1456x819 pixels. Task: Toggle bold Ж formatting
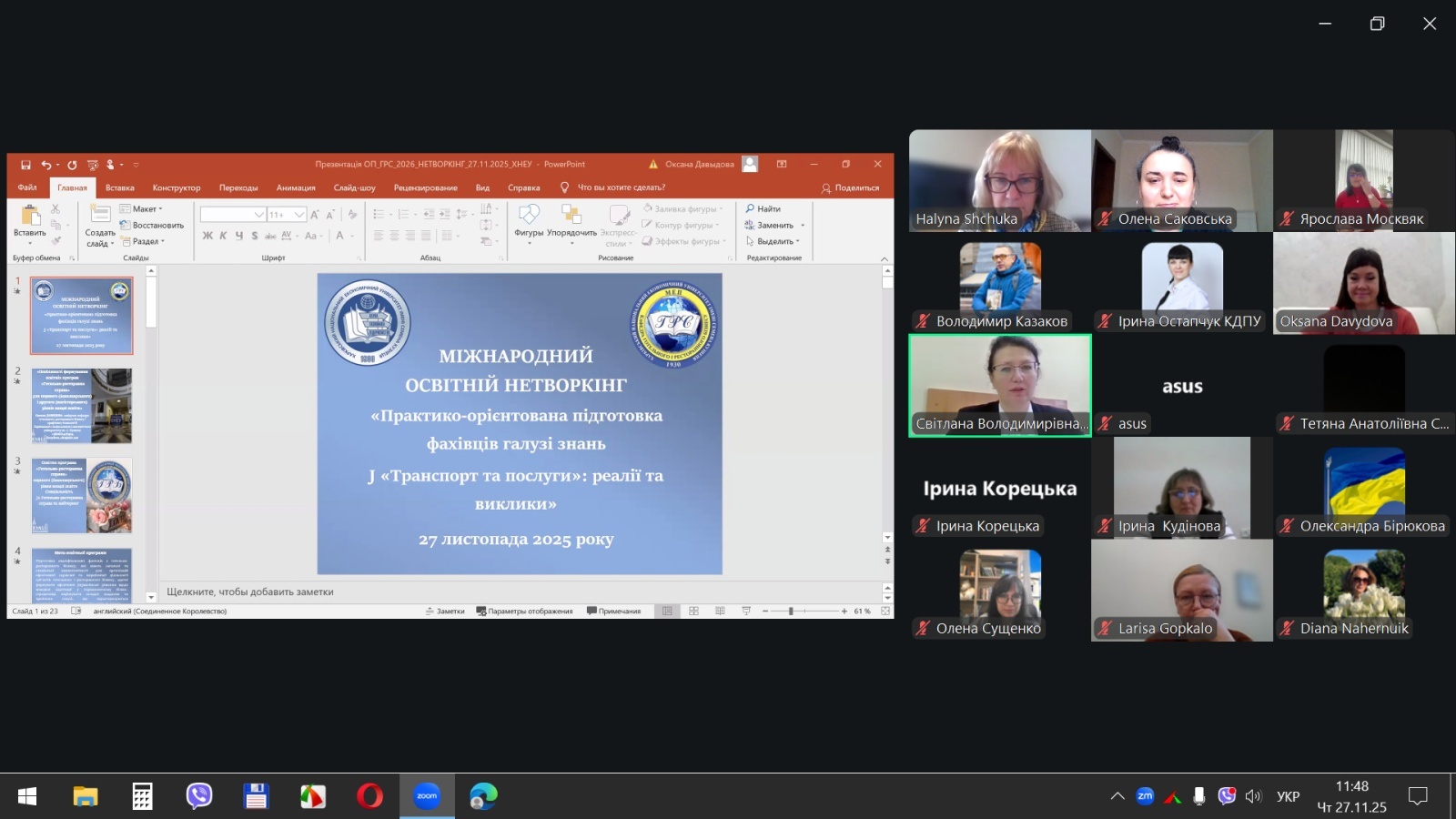tap(207, 236)
